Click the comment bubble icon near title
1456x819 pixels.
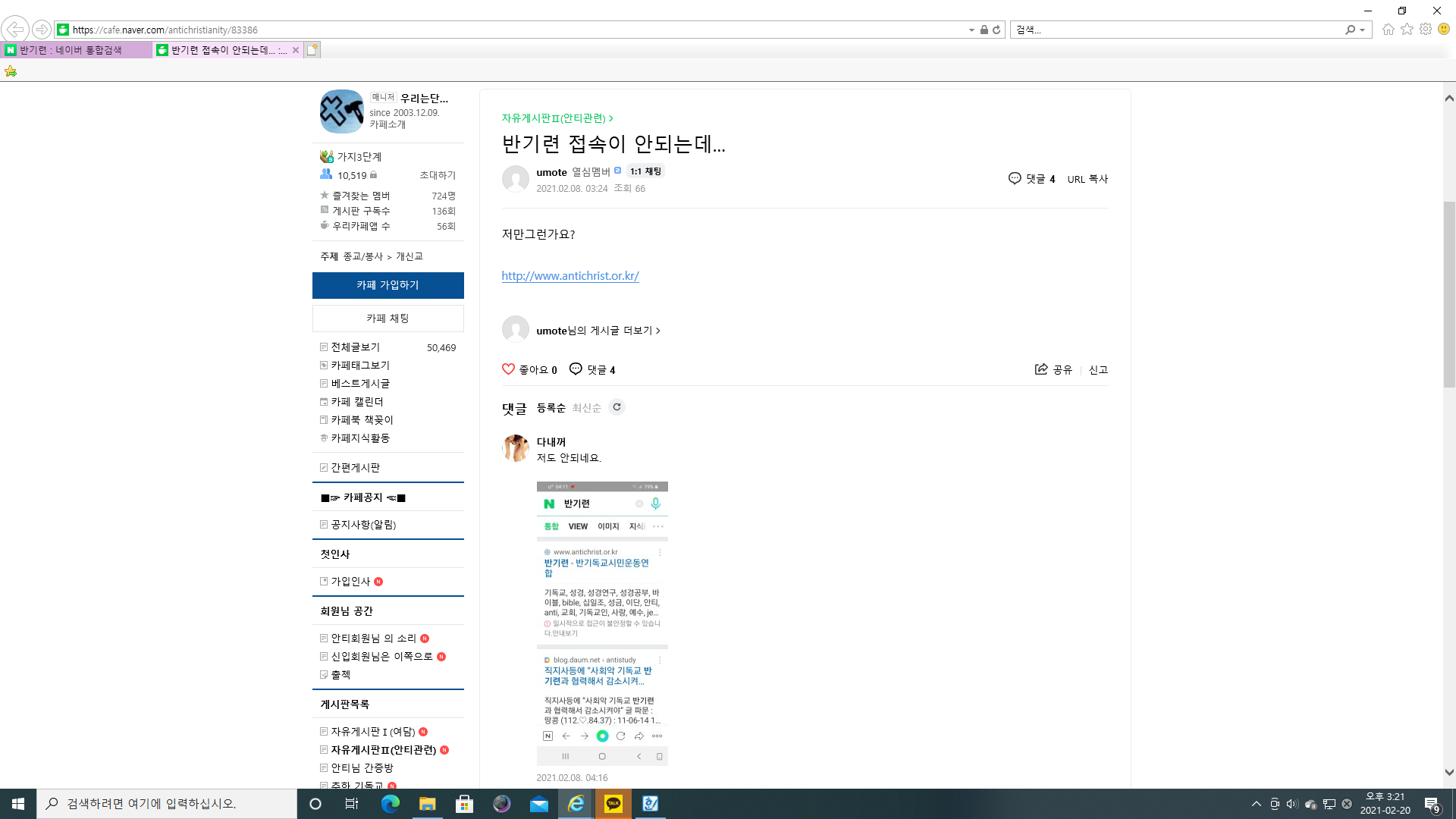pyautogui.click(x=1015, y=178)
